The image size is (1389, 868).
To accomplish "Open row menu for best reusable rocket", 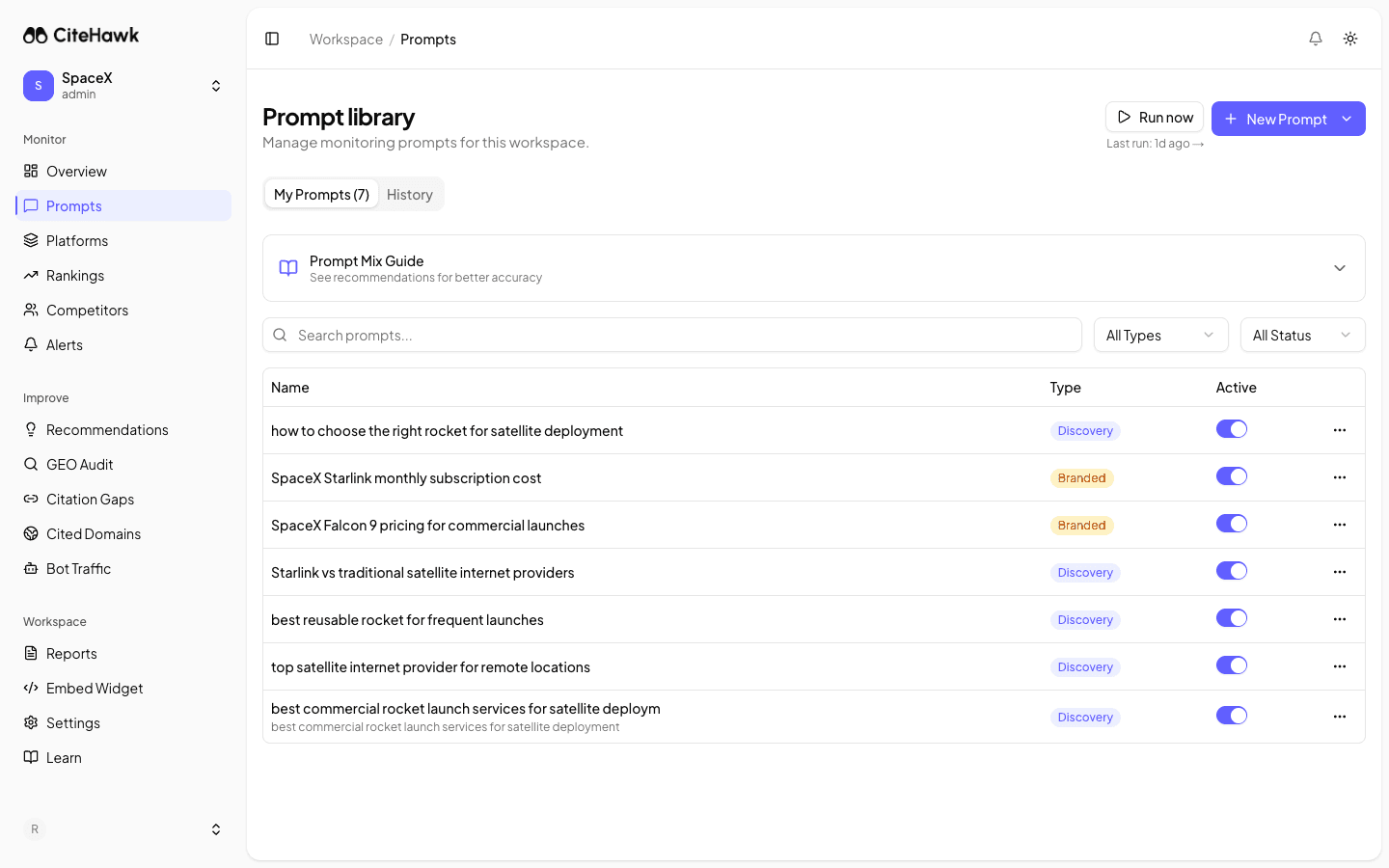I will [x=1340, y=619].
